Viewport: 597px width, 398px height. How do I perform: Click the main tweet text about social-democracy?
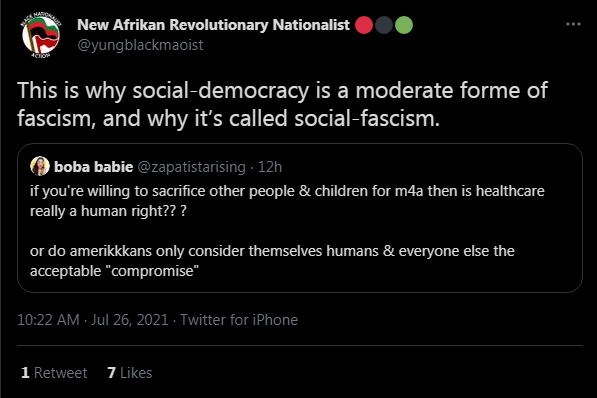pyautogui.click(x=283, y=104)
